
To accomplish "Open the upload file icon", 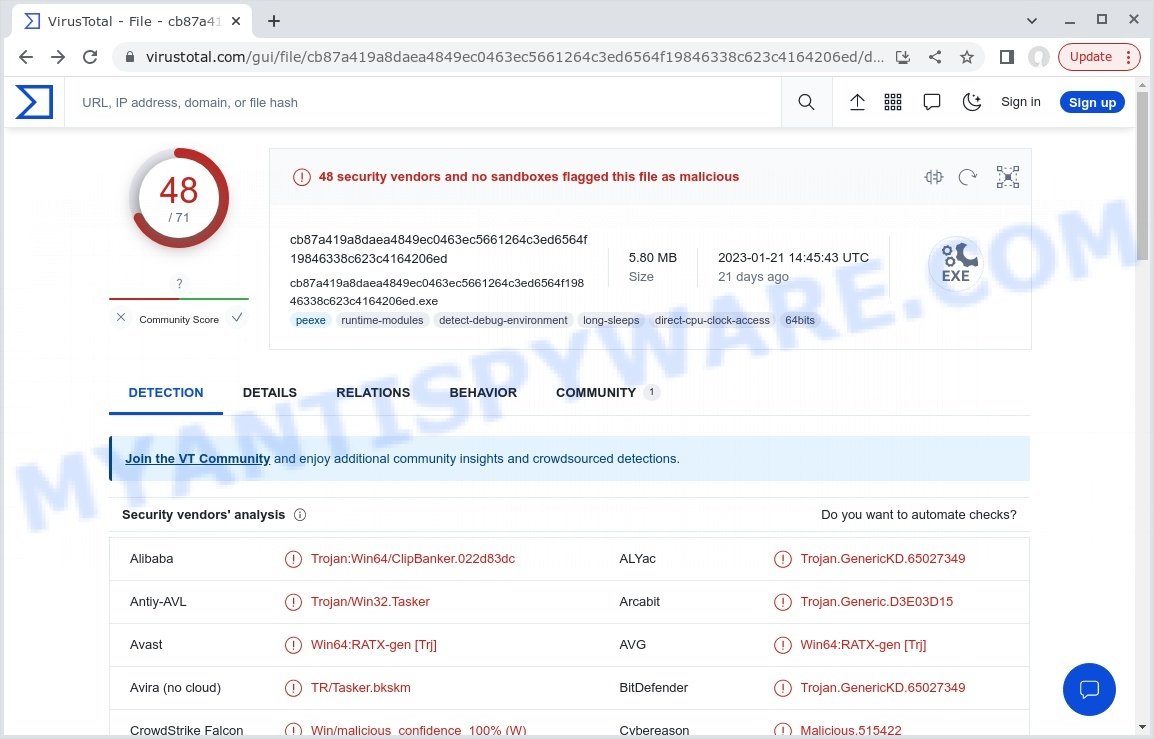I will tap(857, 102).
